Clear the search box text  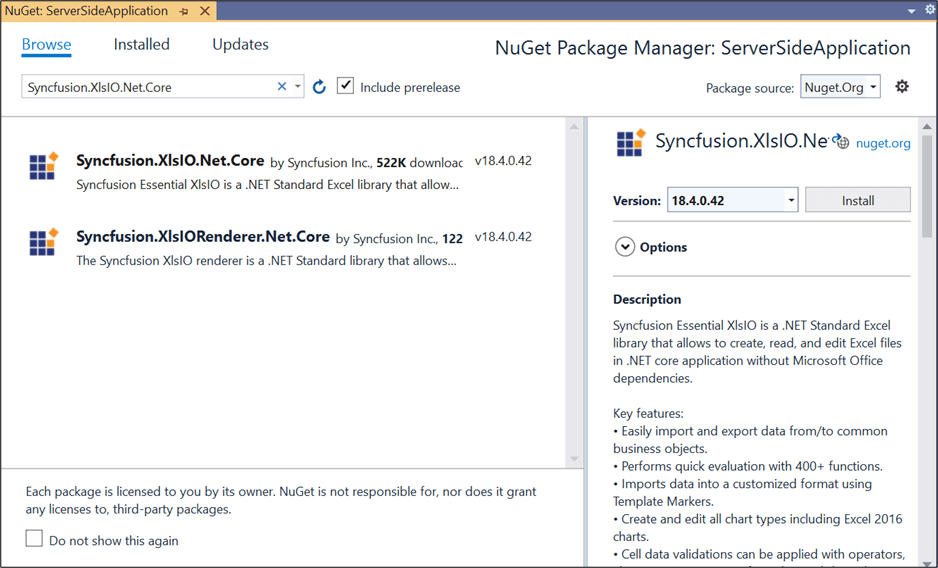(x=282, y=87)
